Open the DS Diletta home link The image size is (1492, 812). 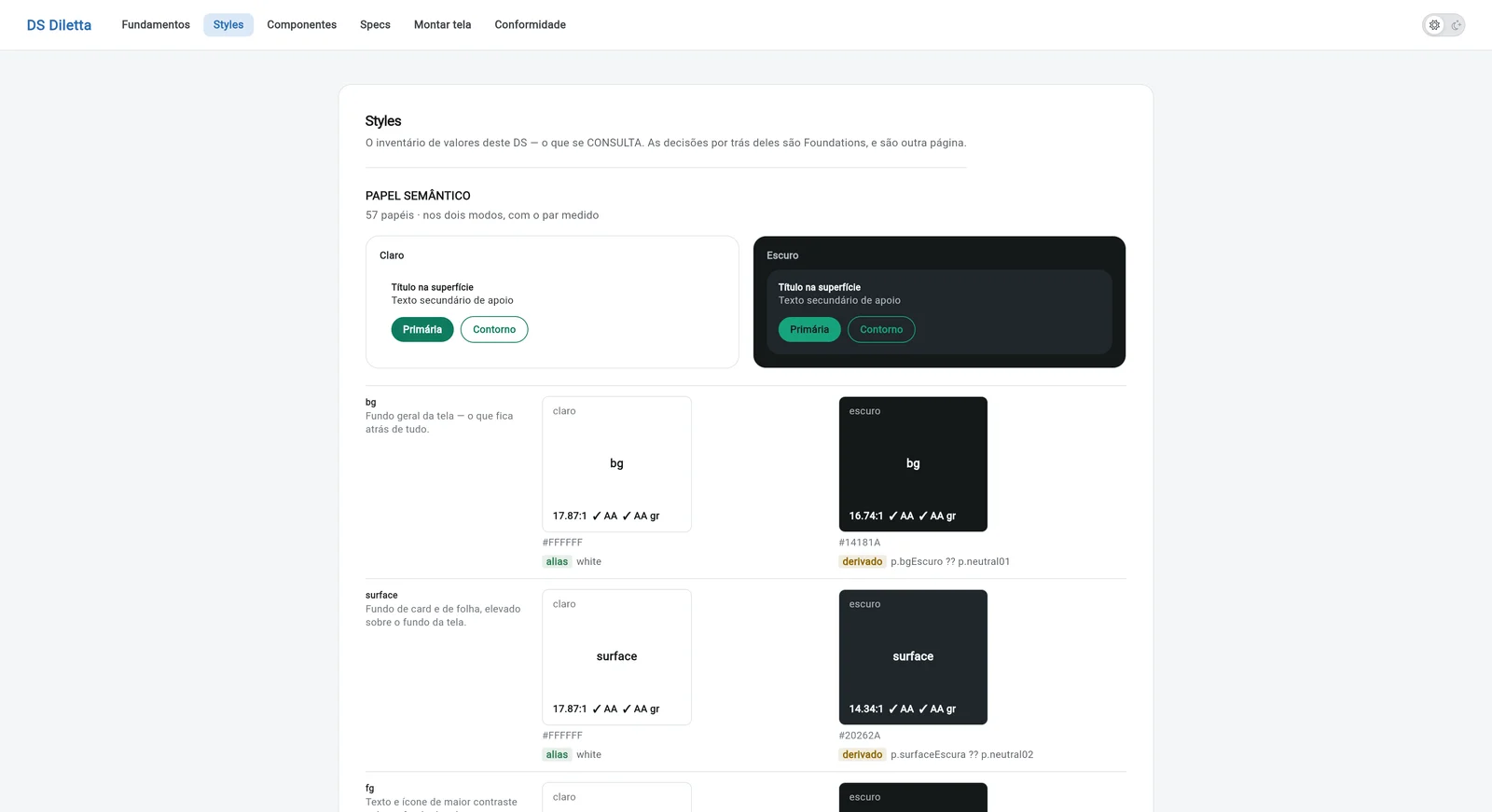59,25
